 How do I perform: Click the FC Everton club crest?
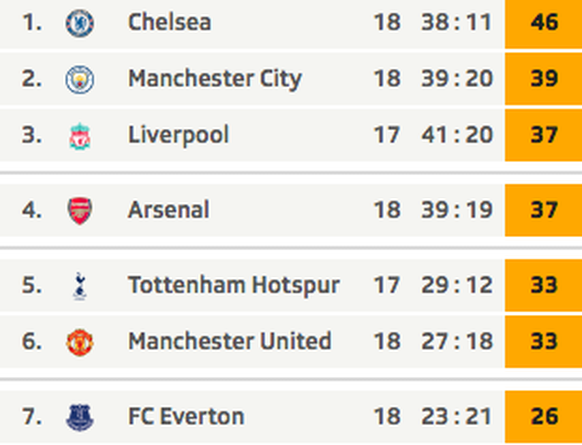click(80, 417)
